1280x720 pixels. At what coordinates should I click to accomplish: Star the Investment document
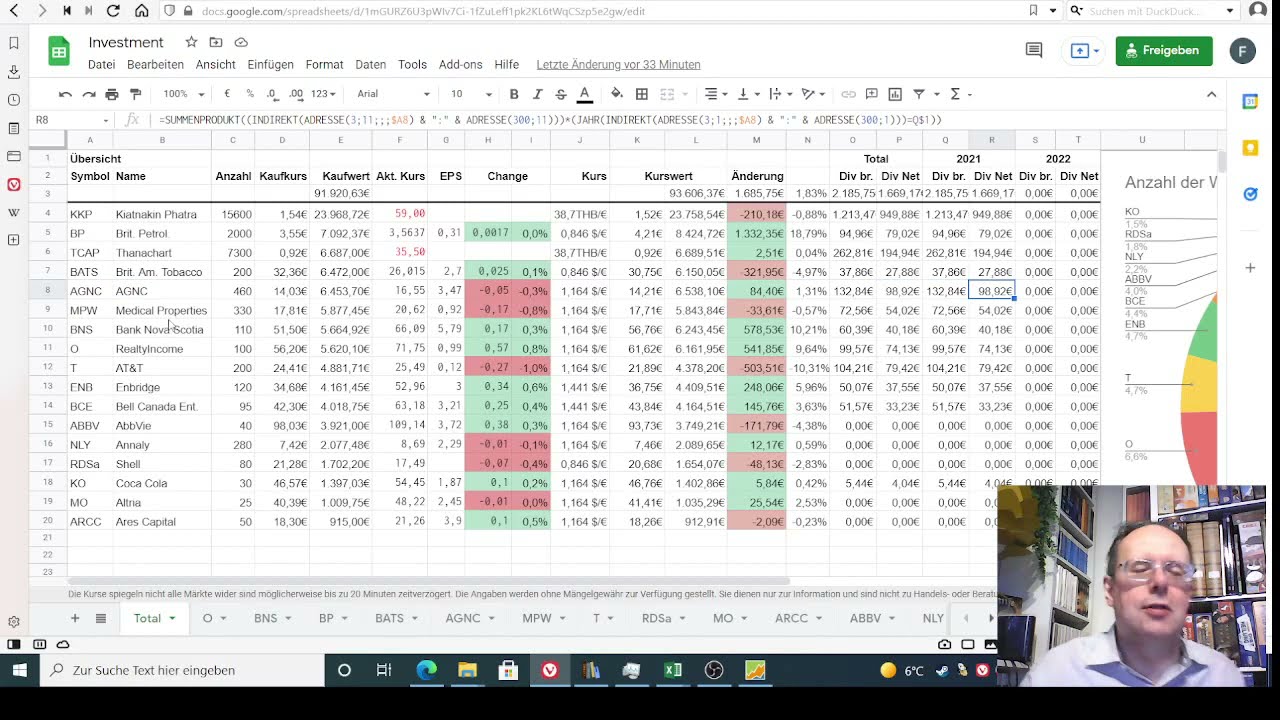pos(191,42)
